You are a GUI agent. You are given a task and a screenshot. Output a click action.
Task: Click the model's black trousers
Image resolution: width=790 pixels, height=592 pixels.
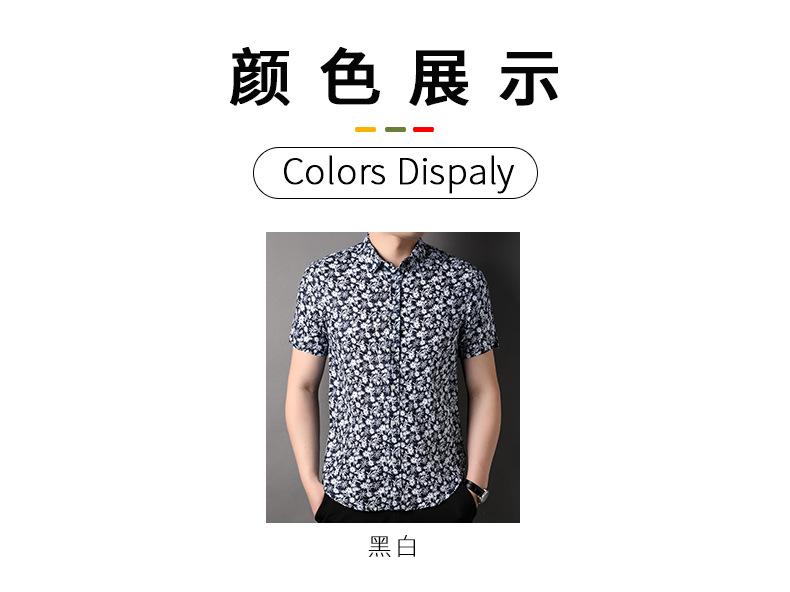click(x=396, y=509)
